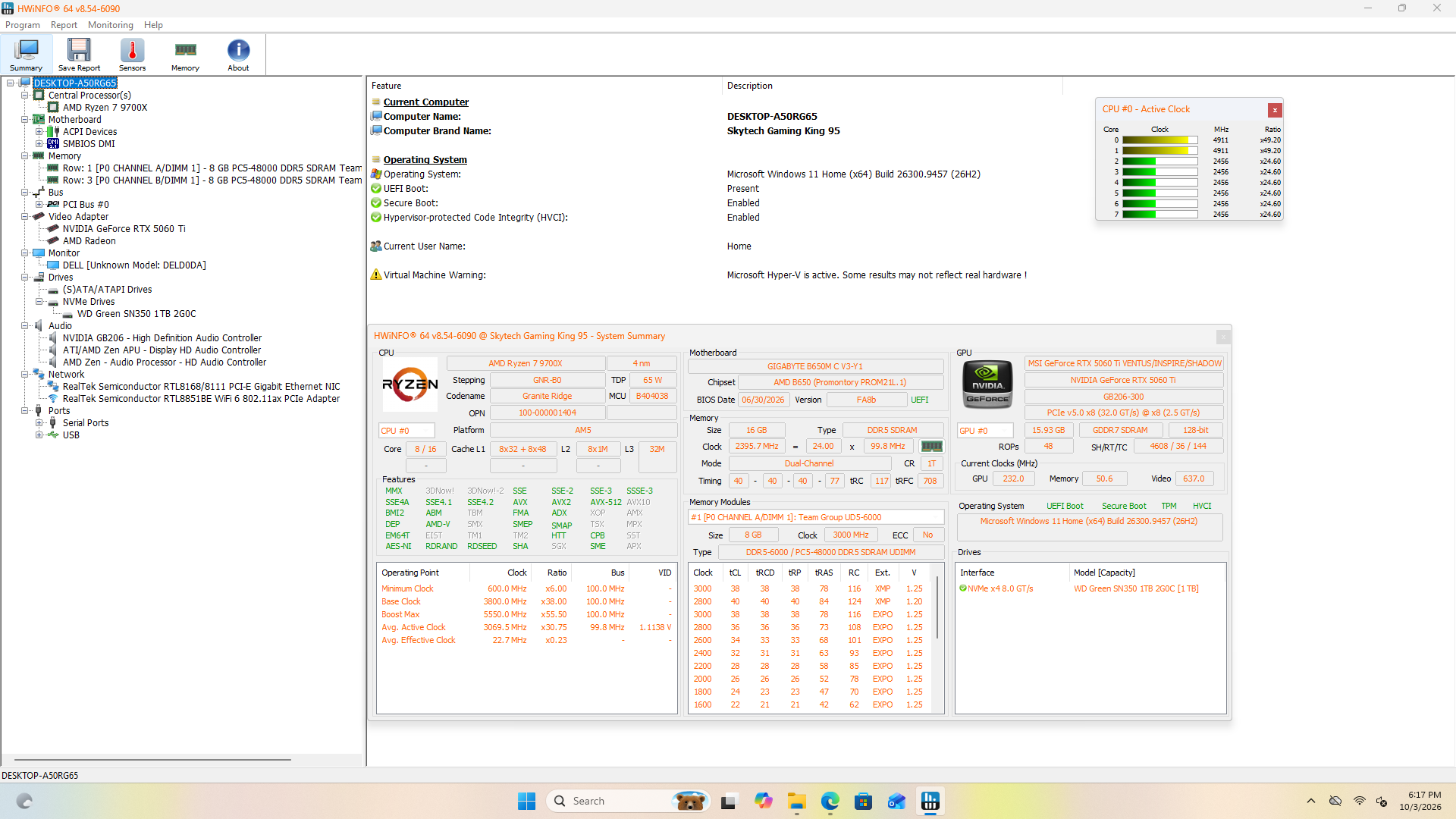This screenshot has height=819, width=1456.
Task: Expand the PCI Bus #0 node
Action: coord(39,205)
